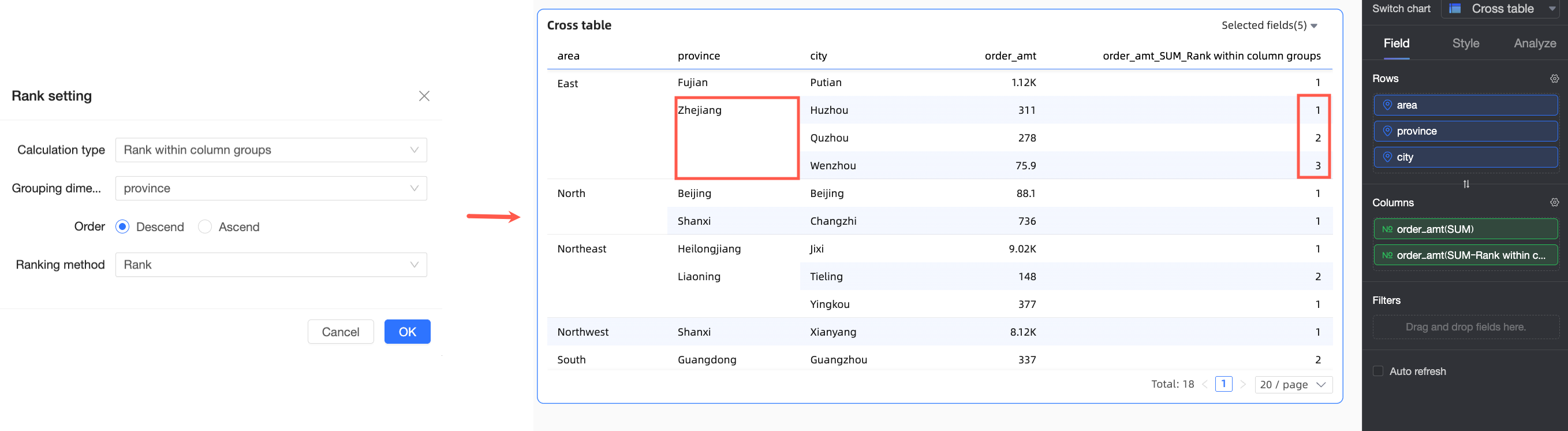Open Calculation type dropdown

click(271, 150)
